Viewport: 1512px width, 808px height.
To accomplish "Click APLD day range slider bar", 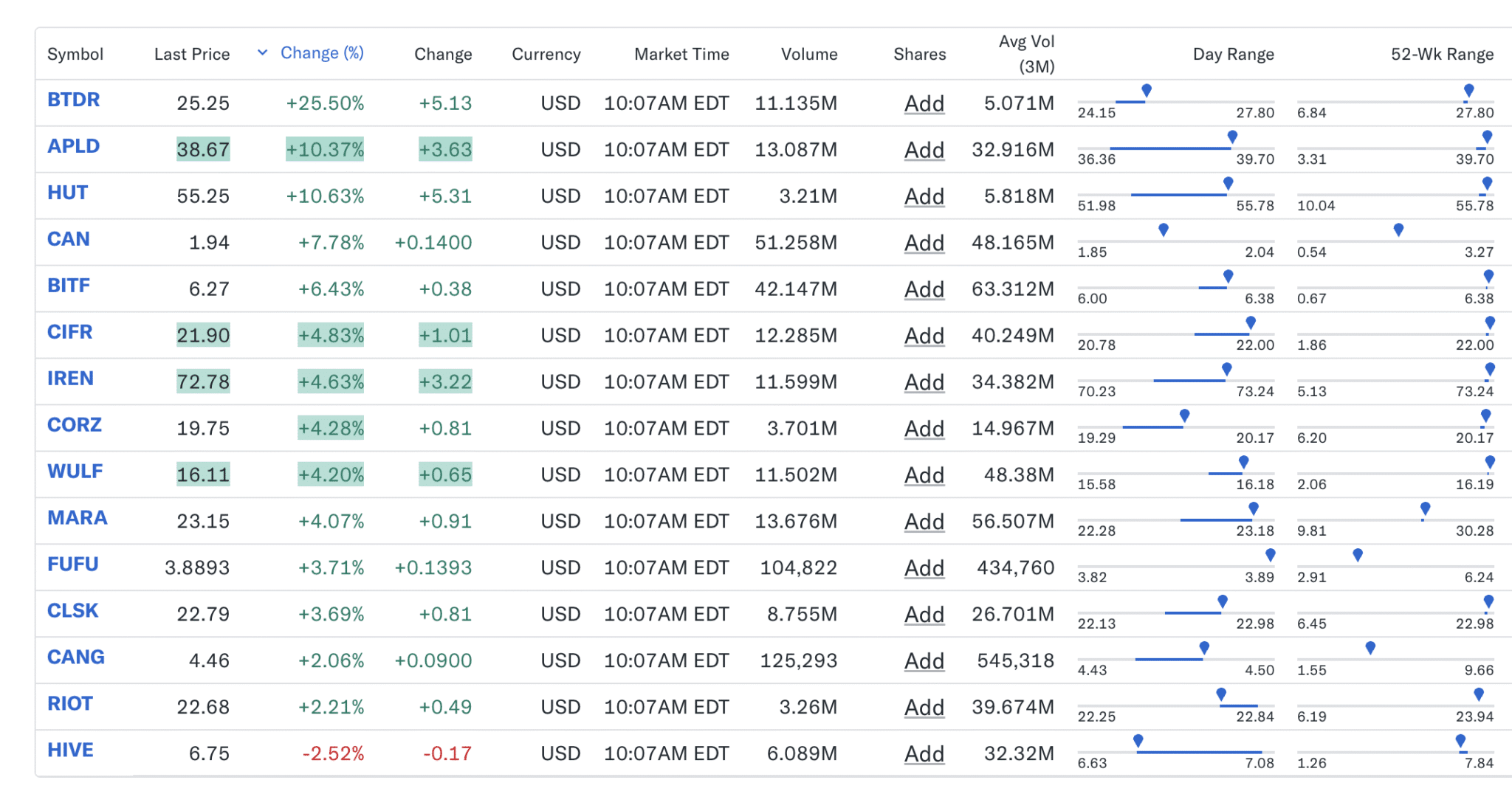I will tap(1170, 148).
